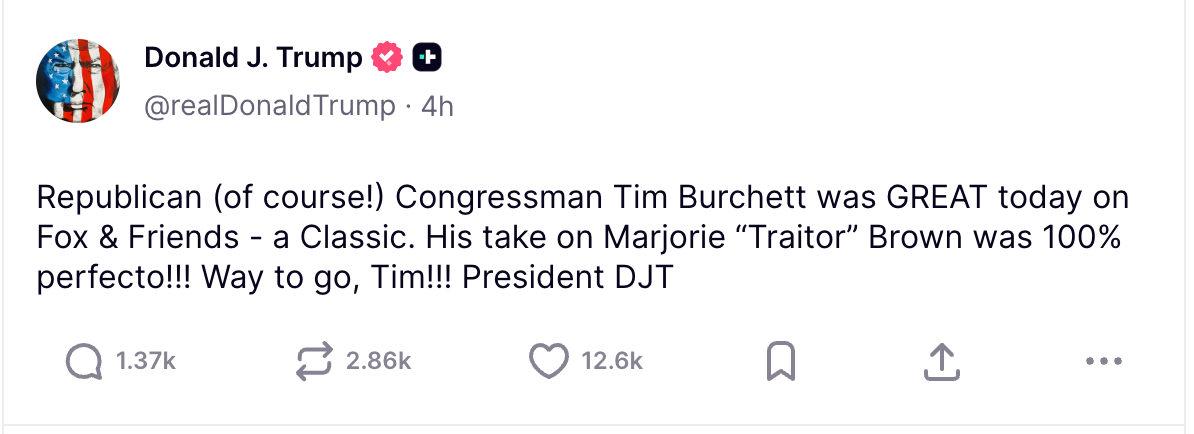Click the post's first line mentioning Tim Burchett
Screen dimensions: 1194x434
[582, 197]
